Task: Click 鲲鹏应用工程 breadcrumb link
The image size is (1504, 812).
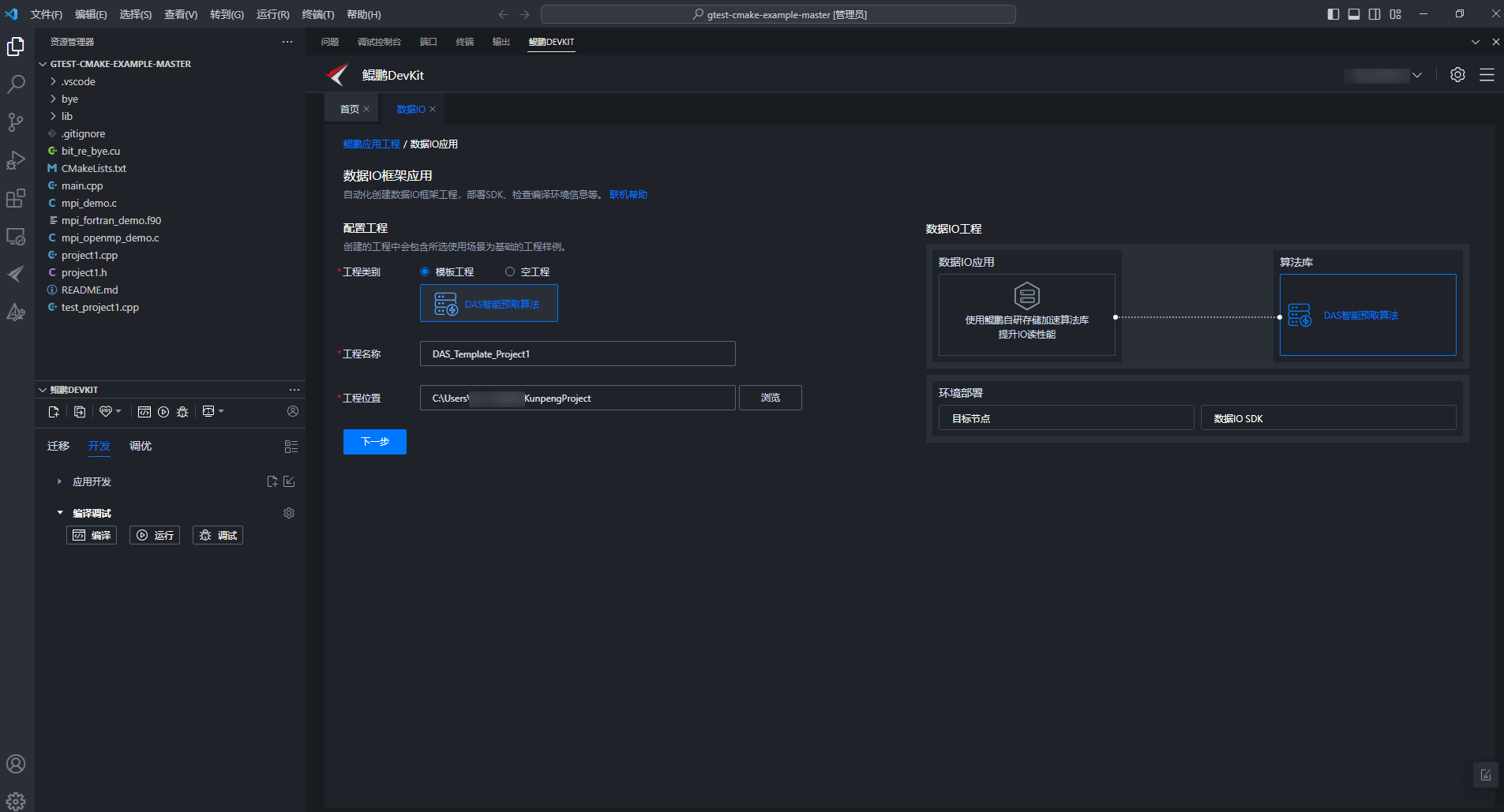Action: (x=372, y=144)
